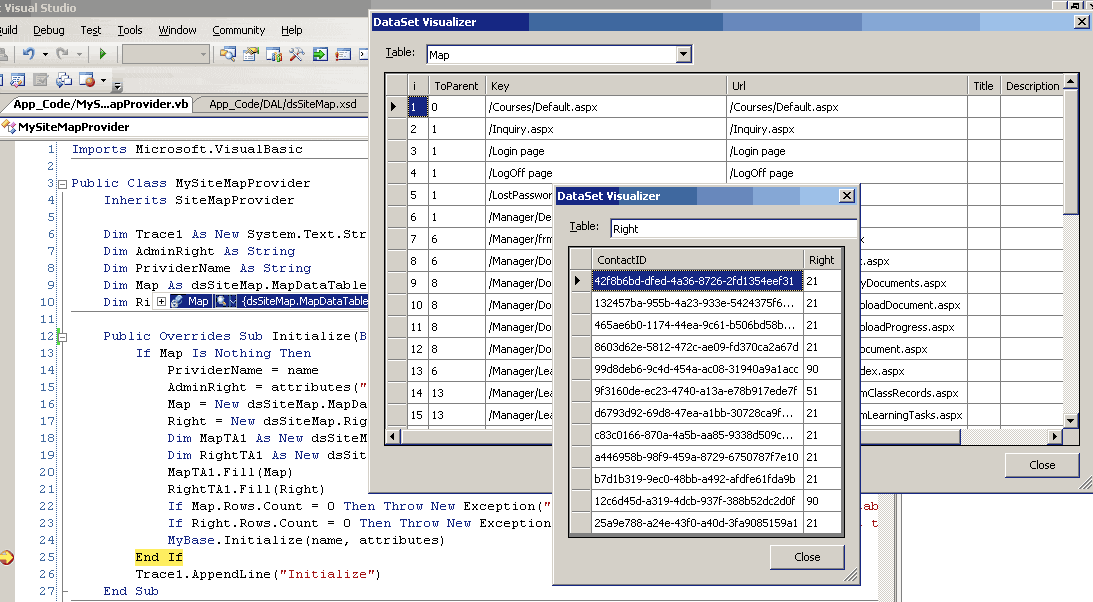Select the /Inquiry.aspx cell in Url column
Screen dimensions: 1093x602
[847, 129]
